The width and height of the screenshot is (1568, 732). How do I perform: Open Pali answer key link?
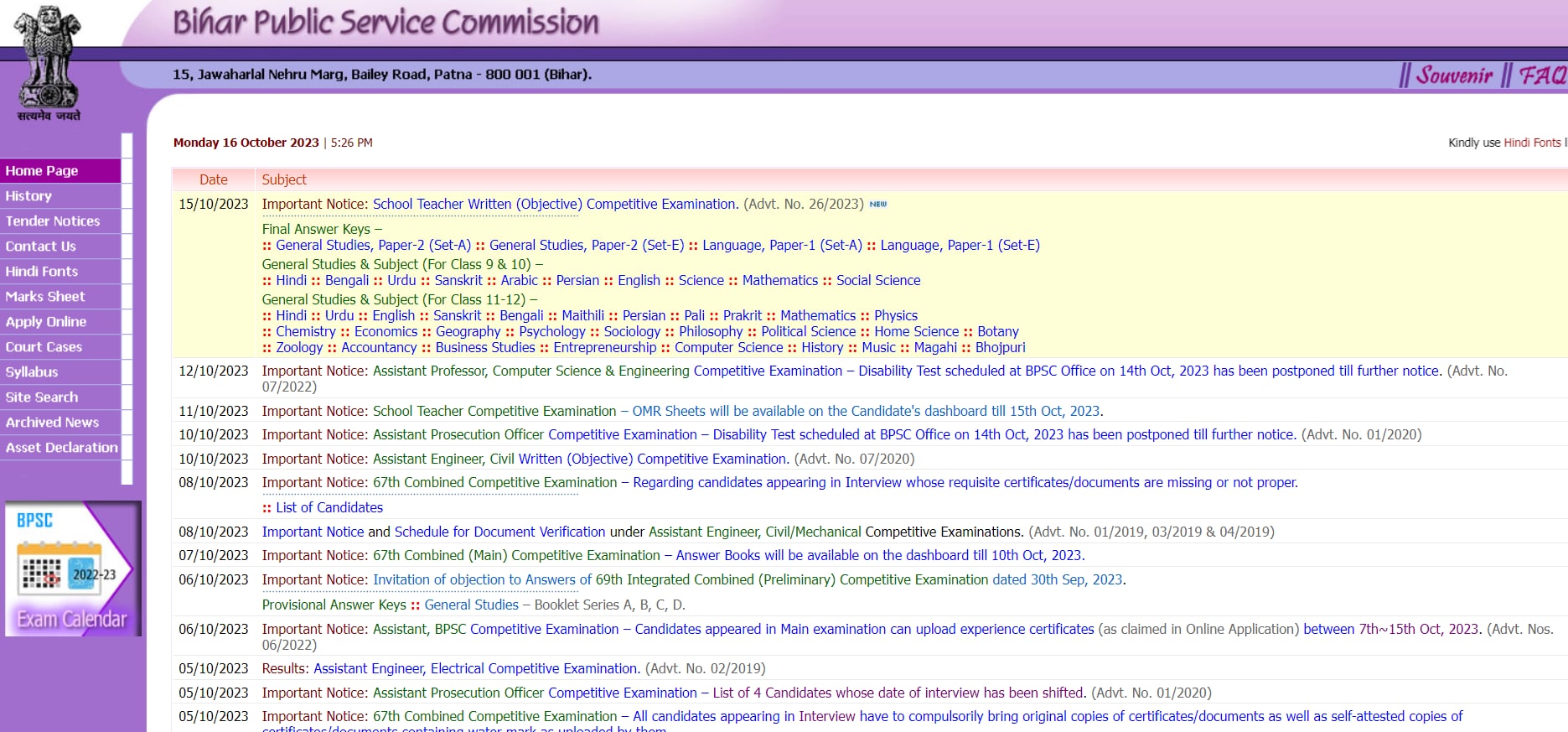coord(694,315)
